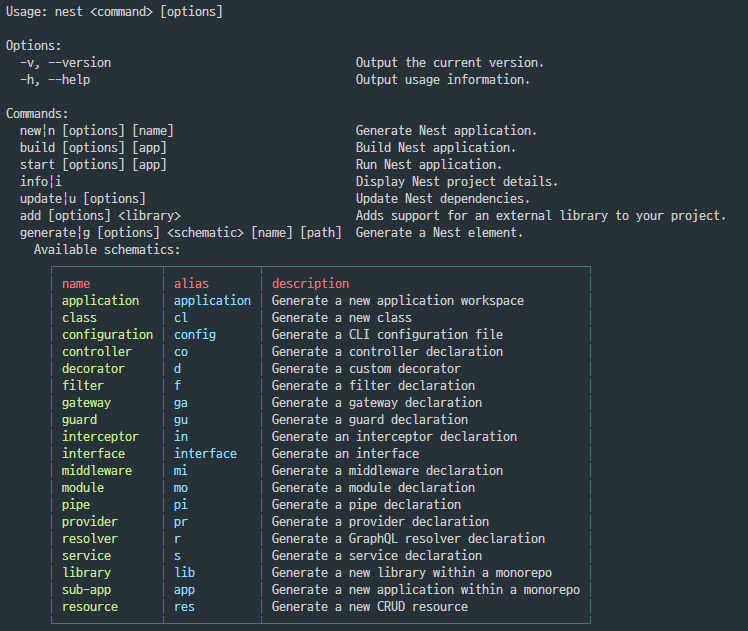The width and height of the screenshot is (748, 631).
Task: Click the 'module' schematic name
Action: point(83,488)
